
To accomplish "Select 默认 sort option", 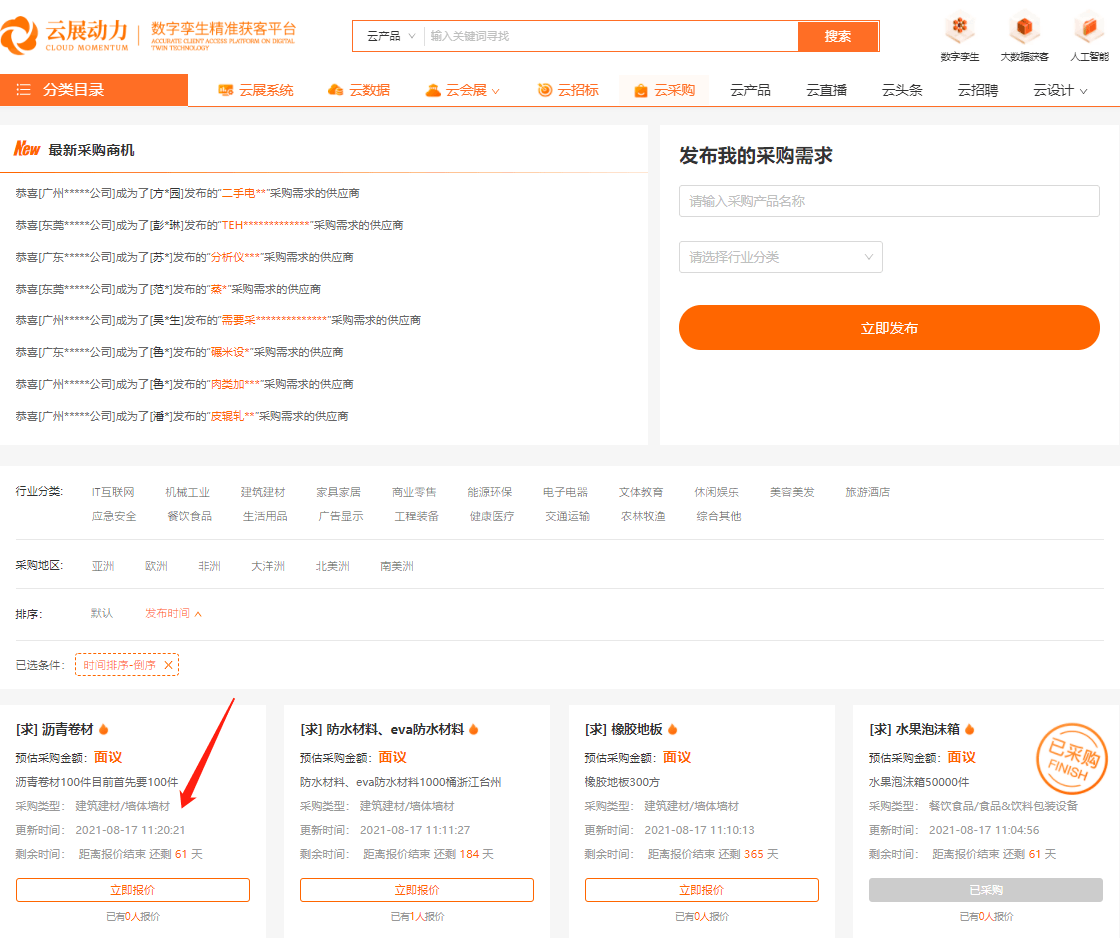I will coord(102,613).
